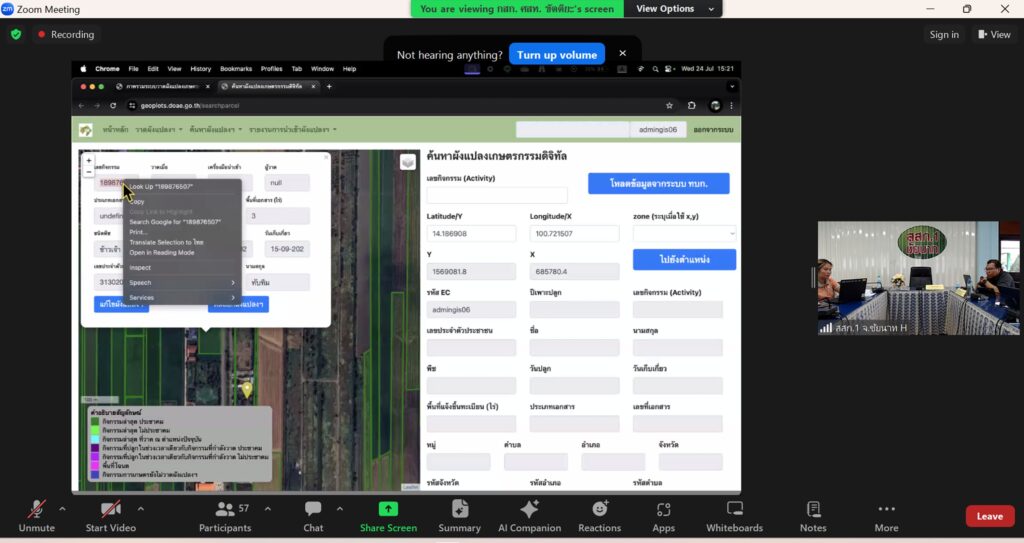This screenshot has width=1024, height=543.
Task: Click the green Share Screen icon
Action: [x=388, y=509]
